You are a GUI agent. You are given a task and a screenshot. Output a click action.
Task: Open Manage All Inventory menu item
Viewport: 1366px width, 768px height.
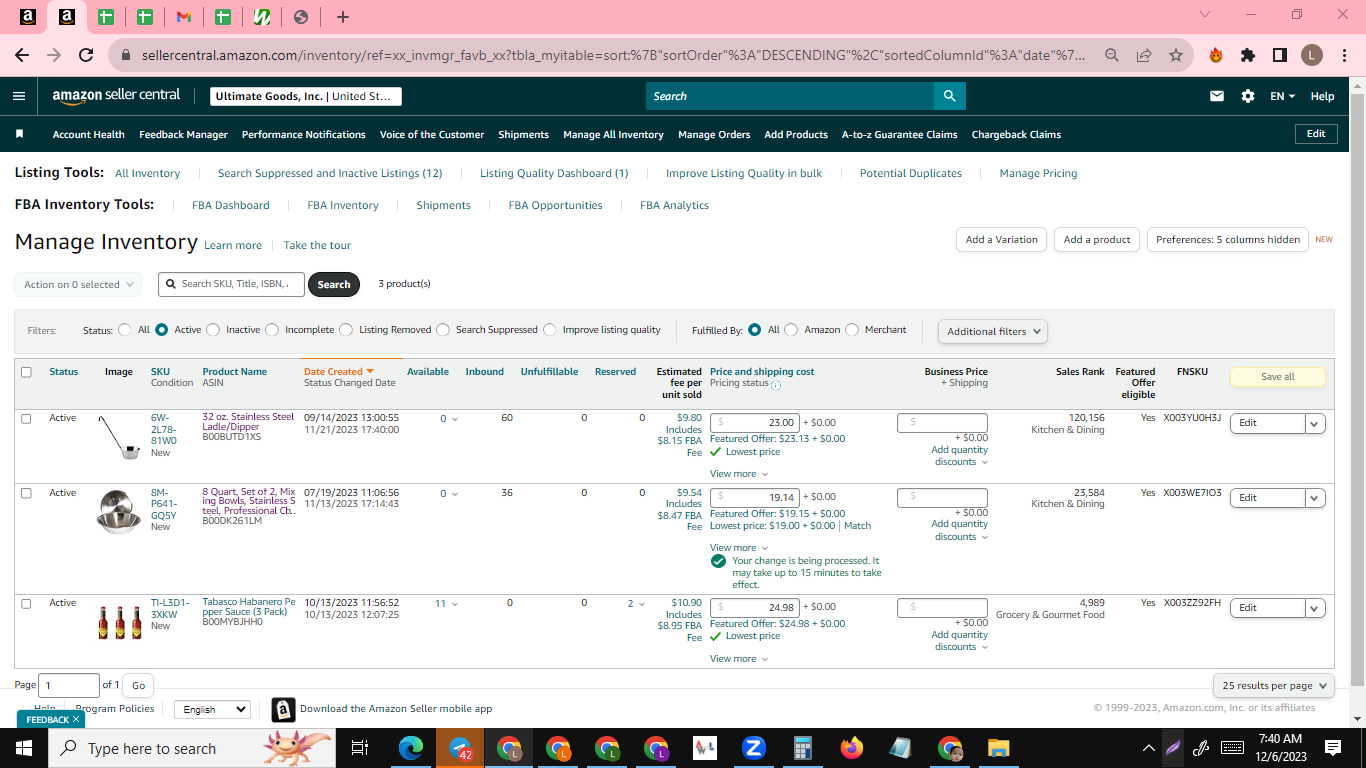point(613,134)
